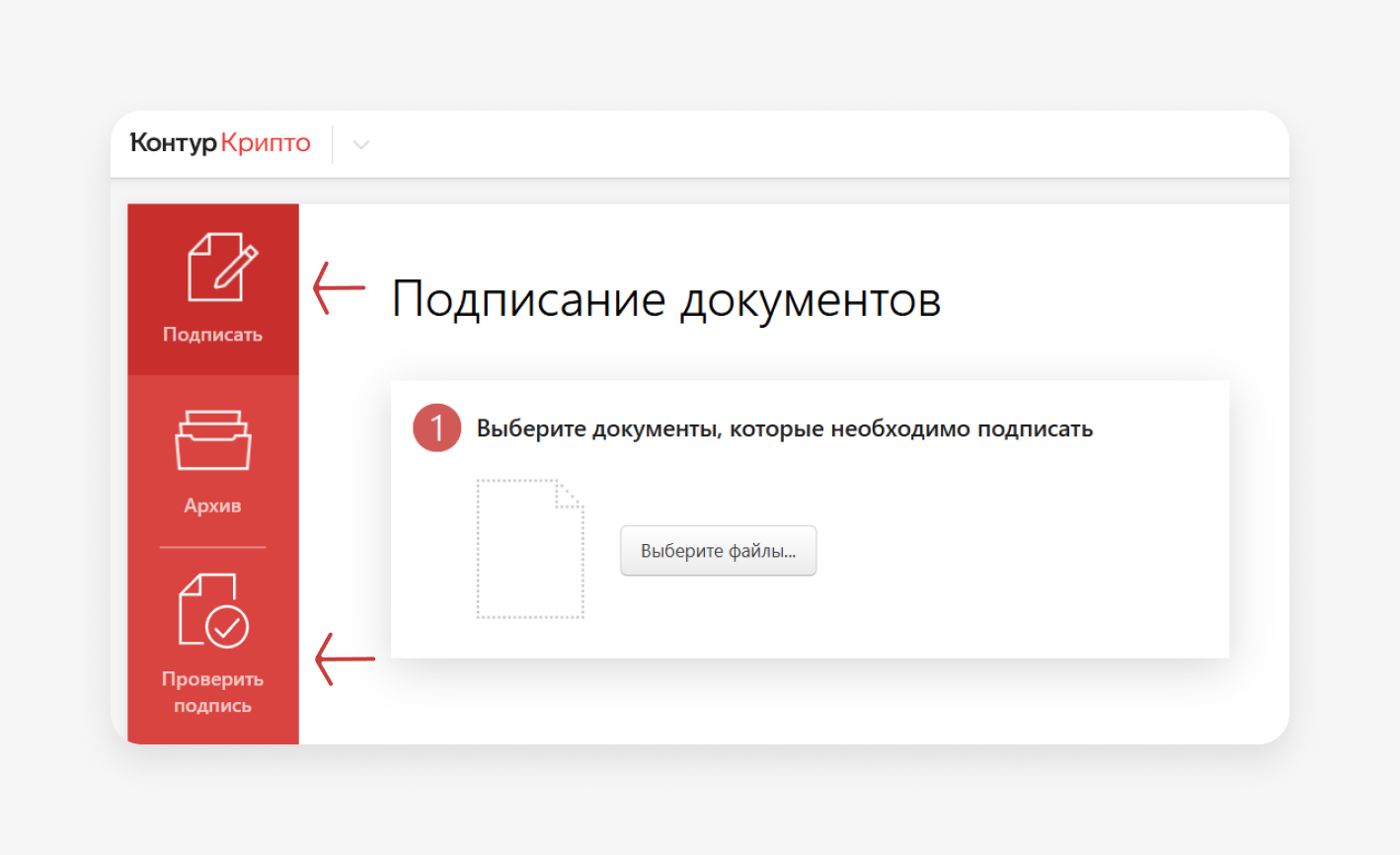The image size is (1400, 855).
Task: Click the black Контур logo word
Action: pos(173,143)
